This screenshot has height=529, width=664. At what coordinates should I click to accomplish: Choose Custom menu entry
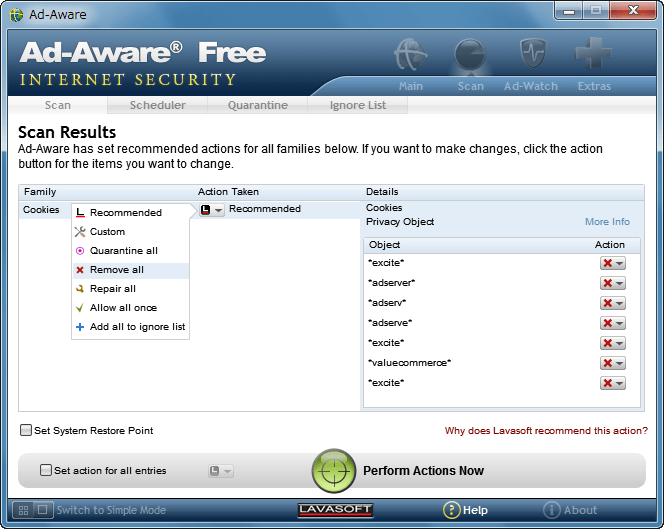point(131,232)
